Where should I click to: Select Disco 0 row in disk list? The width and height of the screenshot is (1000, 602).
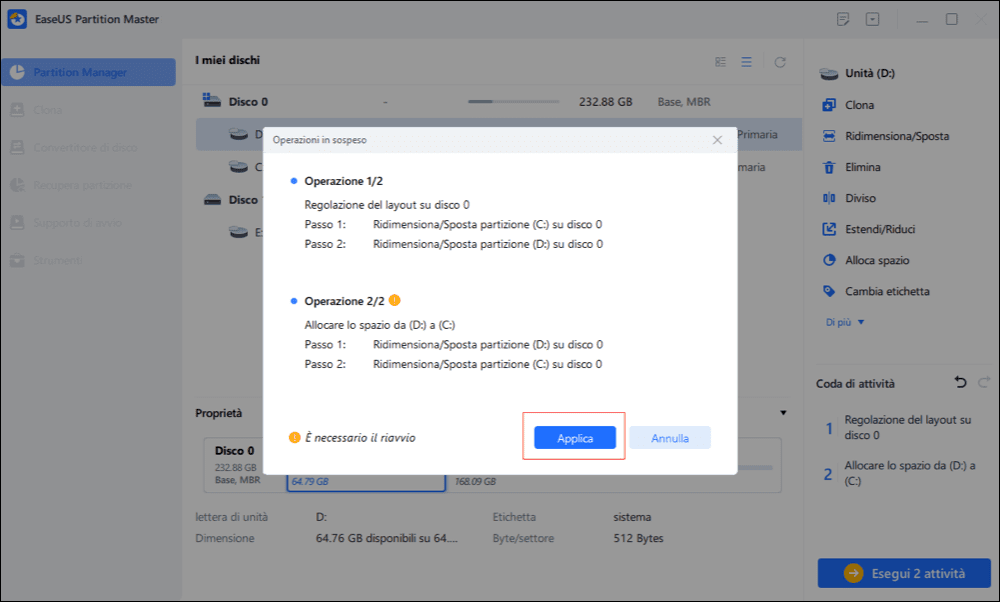499,101
